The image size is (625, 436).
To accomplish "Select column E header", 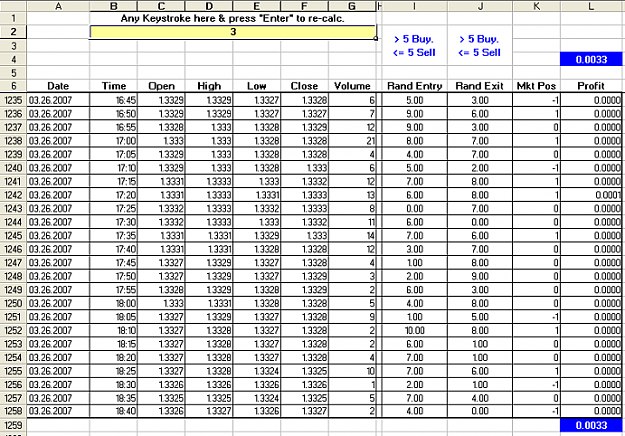I will point(257,6).
